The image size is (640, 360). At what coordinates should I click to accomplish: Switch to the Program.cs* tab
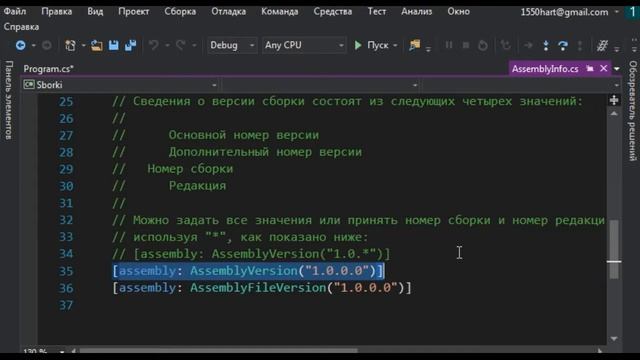[49, 69]
